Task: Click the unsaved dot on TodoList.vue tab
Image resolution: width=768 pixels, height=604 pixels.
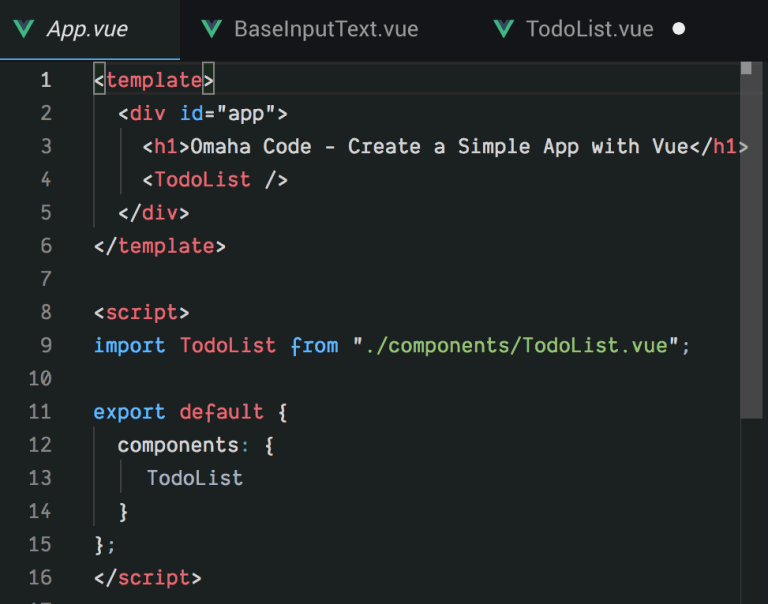Action: (678, 29)
